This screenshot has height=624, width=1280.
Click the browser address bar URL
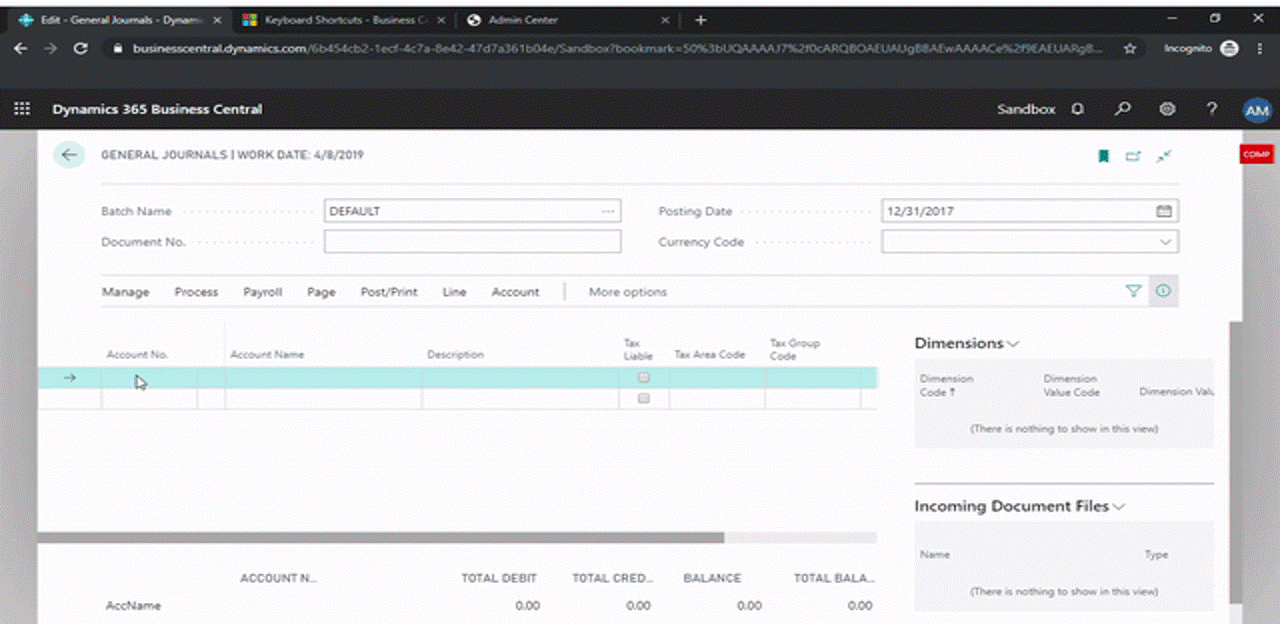[618, 48]
